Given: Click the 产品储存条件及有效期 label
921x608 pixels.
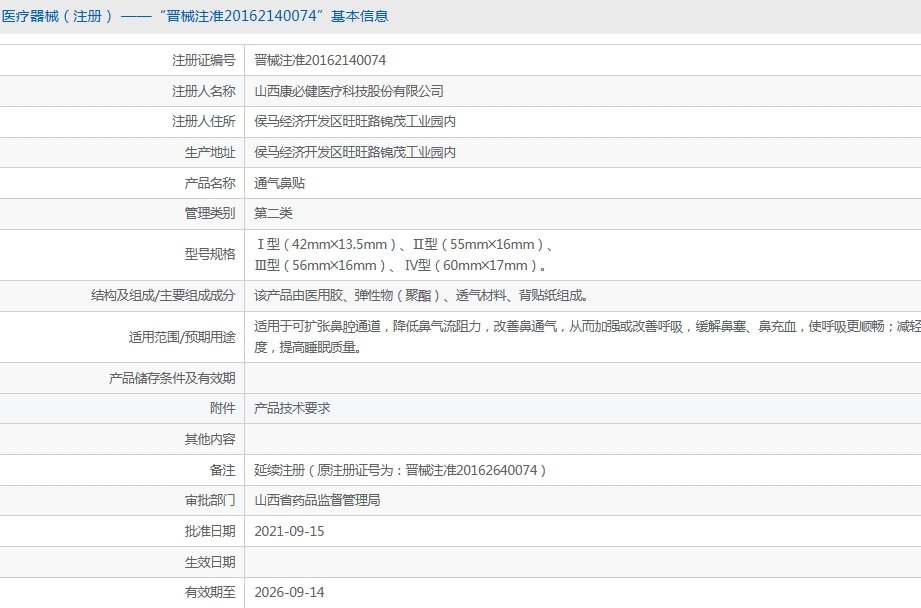Looking at the screenshot, I should coord(173,378).
